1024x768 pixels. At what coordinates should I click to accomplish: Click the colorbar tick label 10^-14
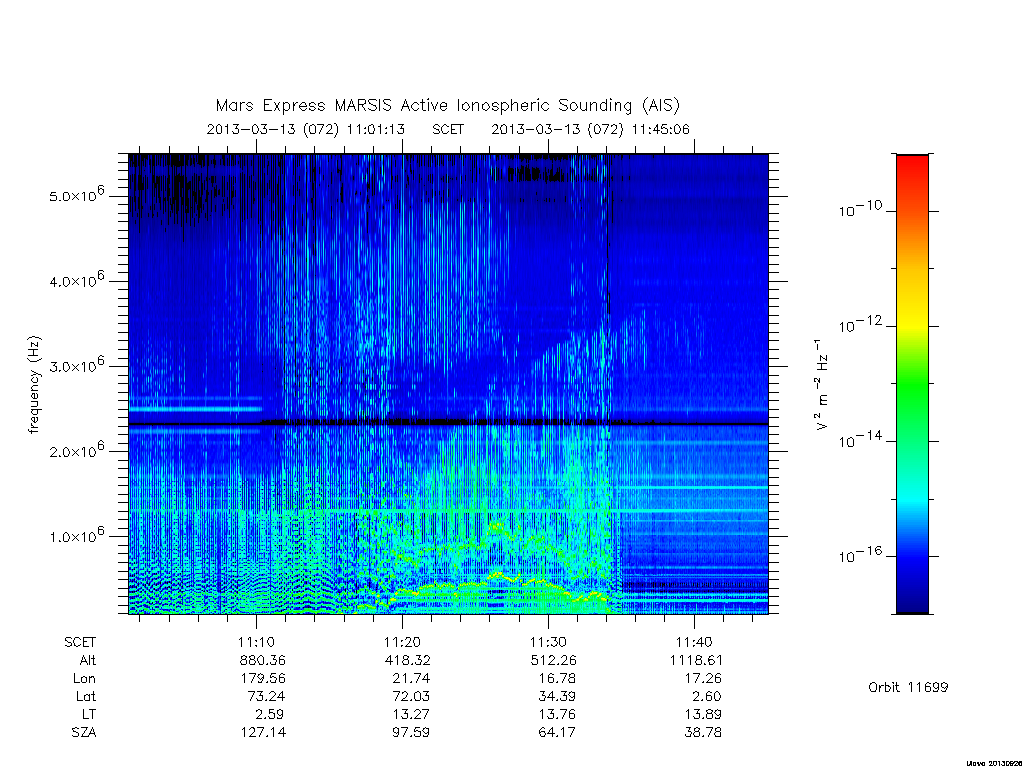click(x=861, y=440)
